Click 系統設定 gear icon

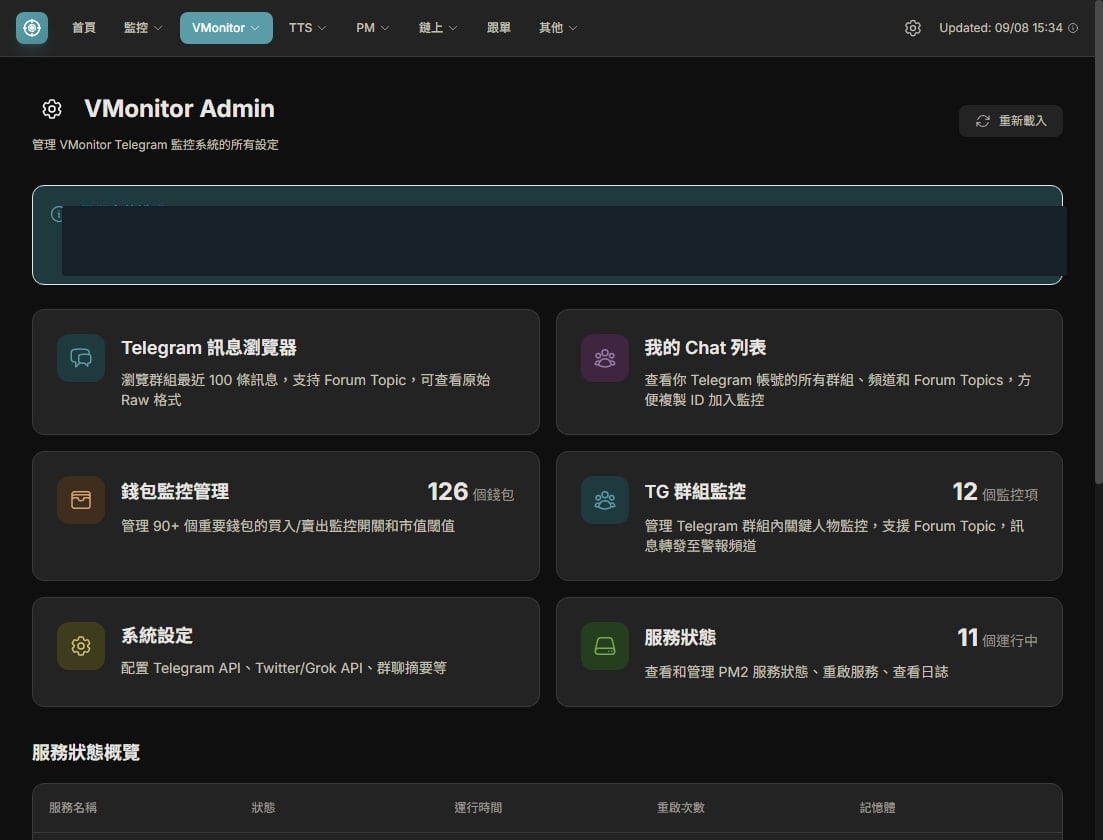pos(81,646)
